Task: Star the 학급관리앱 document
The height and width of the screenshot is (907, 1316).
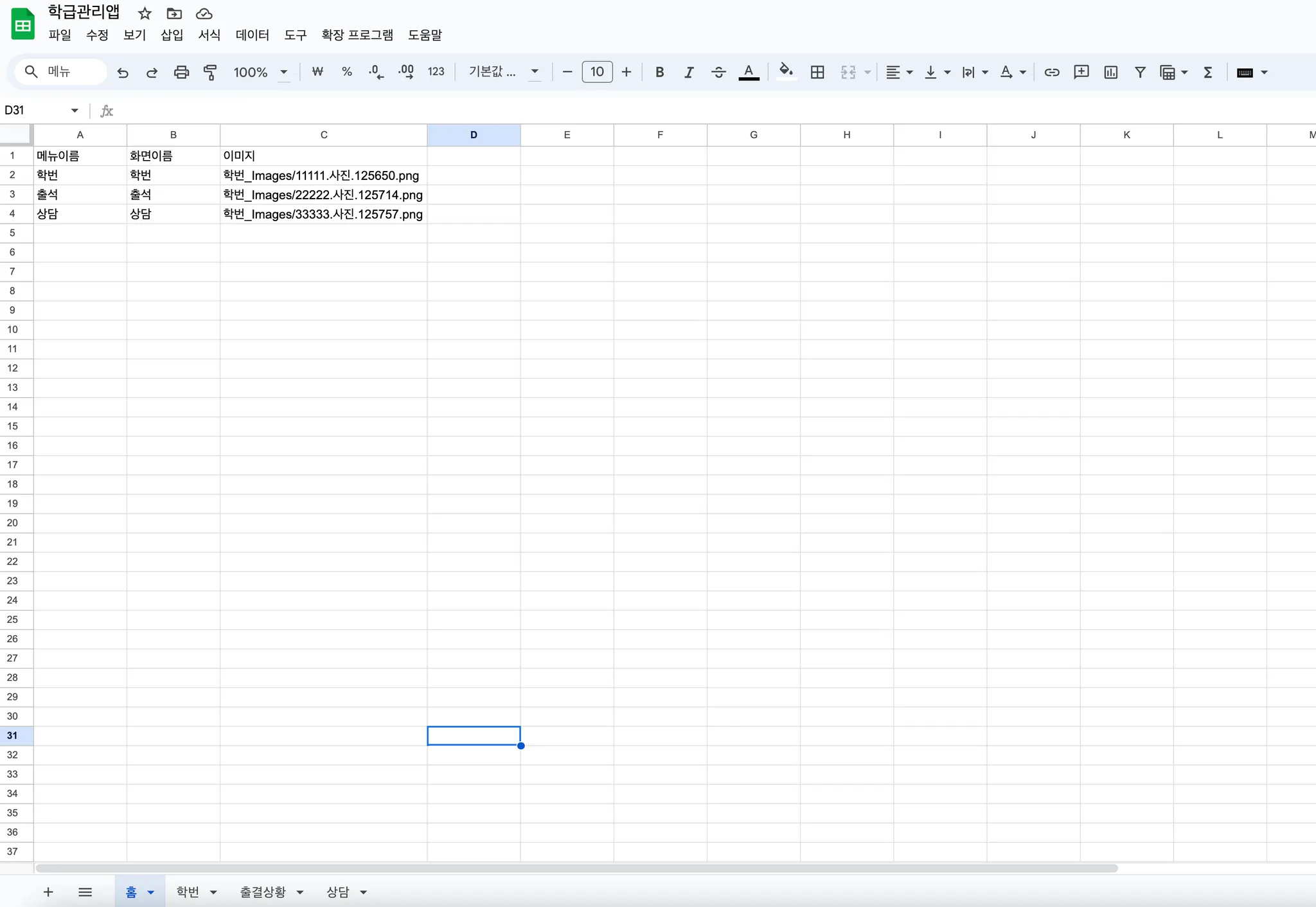Action: click(145, 13)
